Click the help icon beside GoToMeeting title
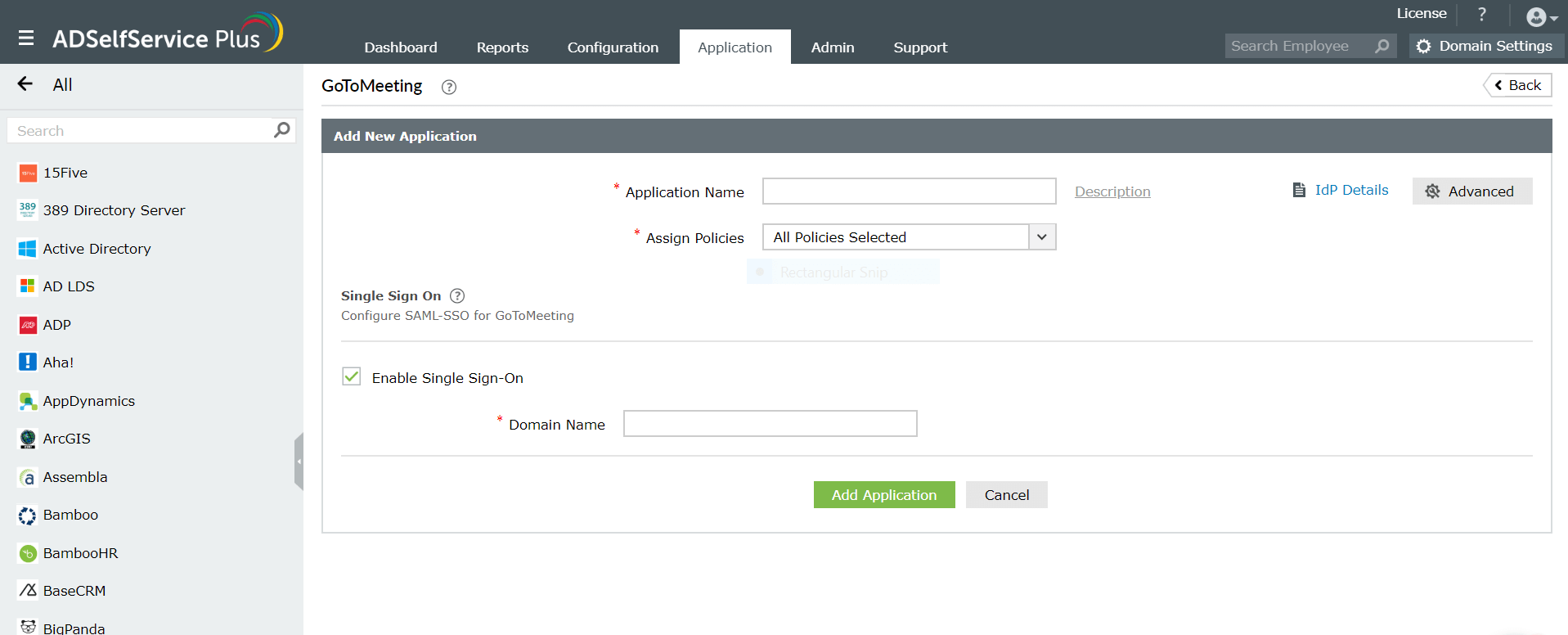The width and height of the screenshot is (1568, 635). pos(448,87)
